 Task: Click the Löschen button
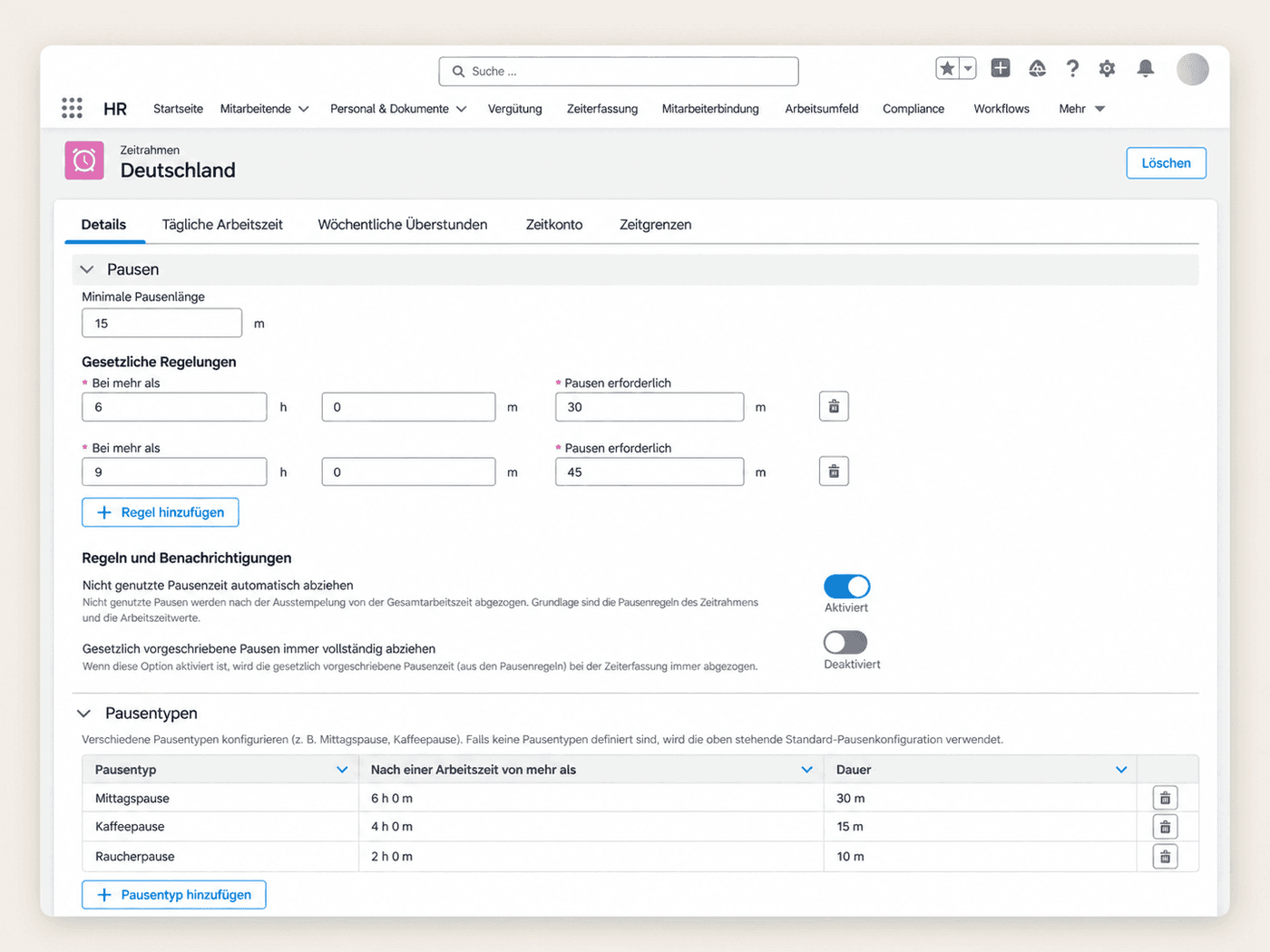point(1166,163)
